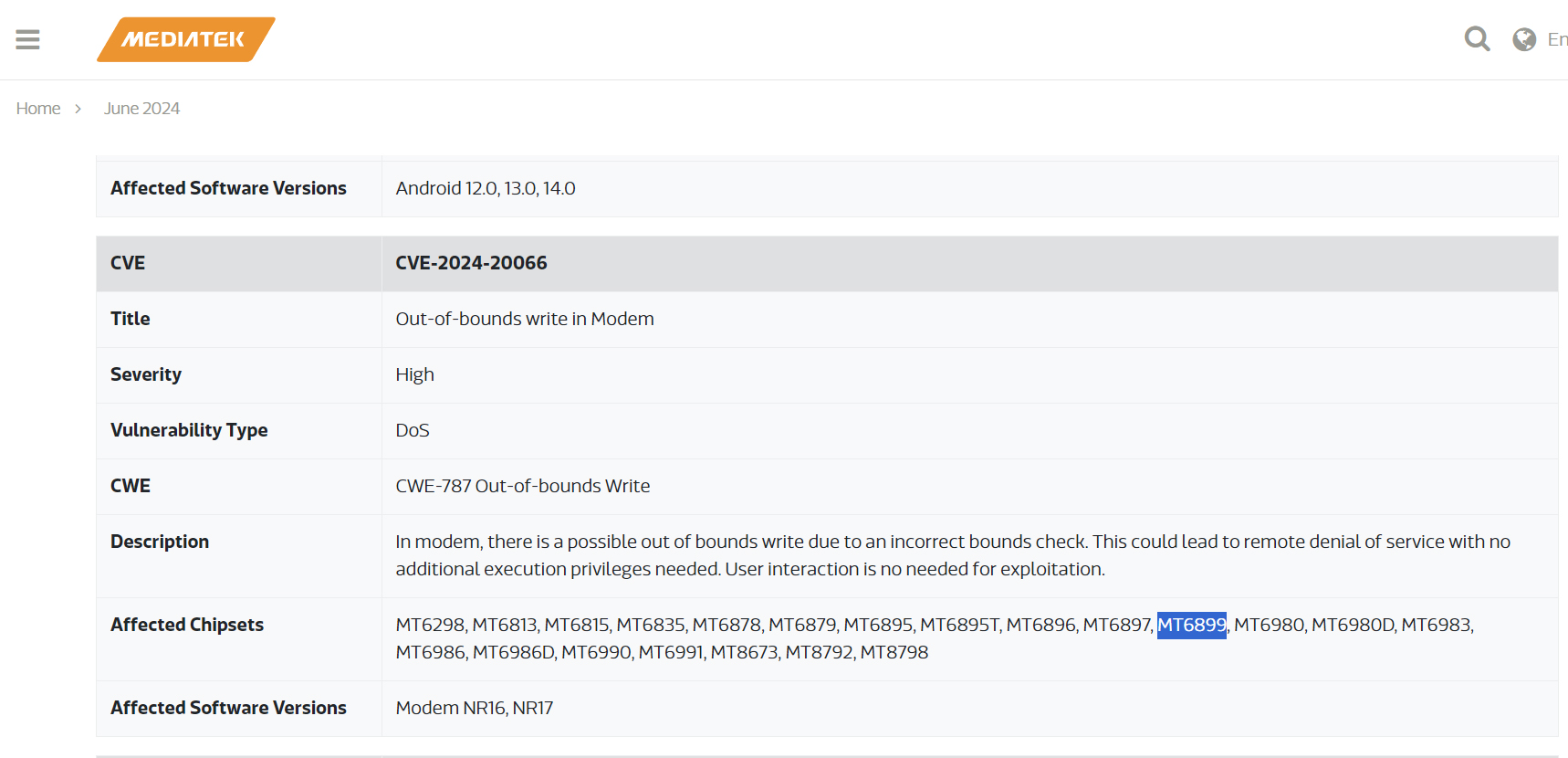Click the 'Out-of-bounds write in Modem' title
The image size is (1568, 758).
pyautogui.click(x=525, y=319)
